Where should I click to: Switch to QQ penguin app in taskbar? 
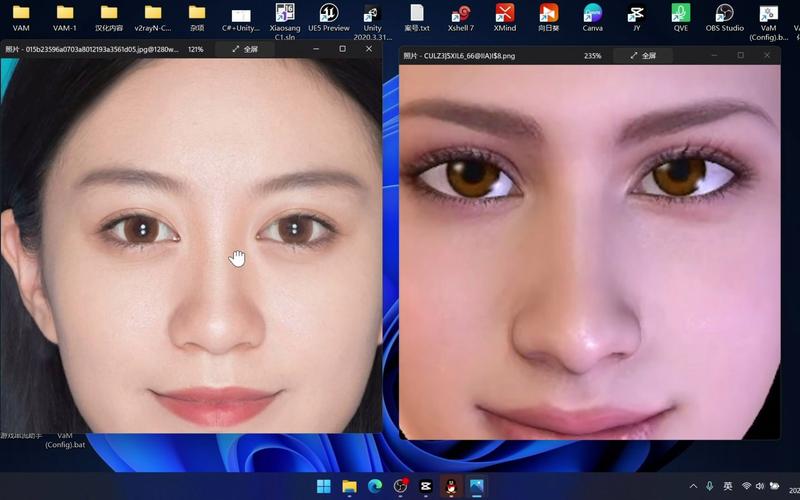point(452,487)
